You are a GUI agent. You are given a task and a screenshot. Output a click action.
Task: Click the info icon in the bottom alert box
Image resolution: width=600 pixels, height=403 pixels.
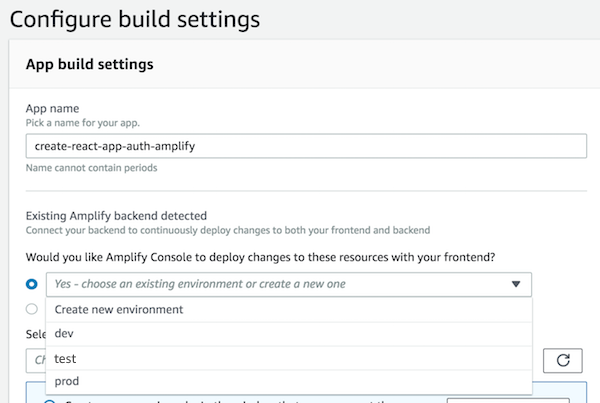point(50,400)
